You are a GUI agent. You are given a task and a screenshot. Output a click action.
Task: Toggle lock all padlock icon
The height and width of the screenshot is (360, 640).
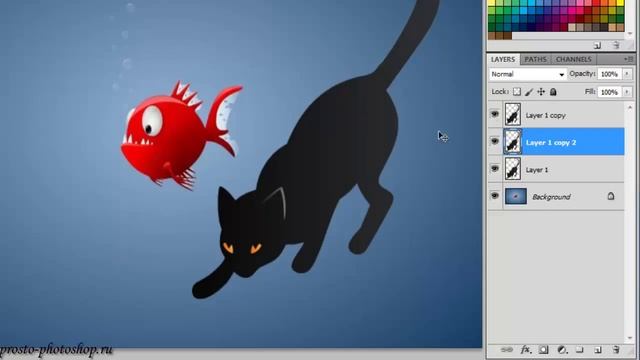pyautogui.click(x=553, y=92)
